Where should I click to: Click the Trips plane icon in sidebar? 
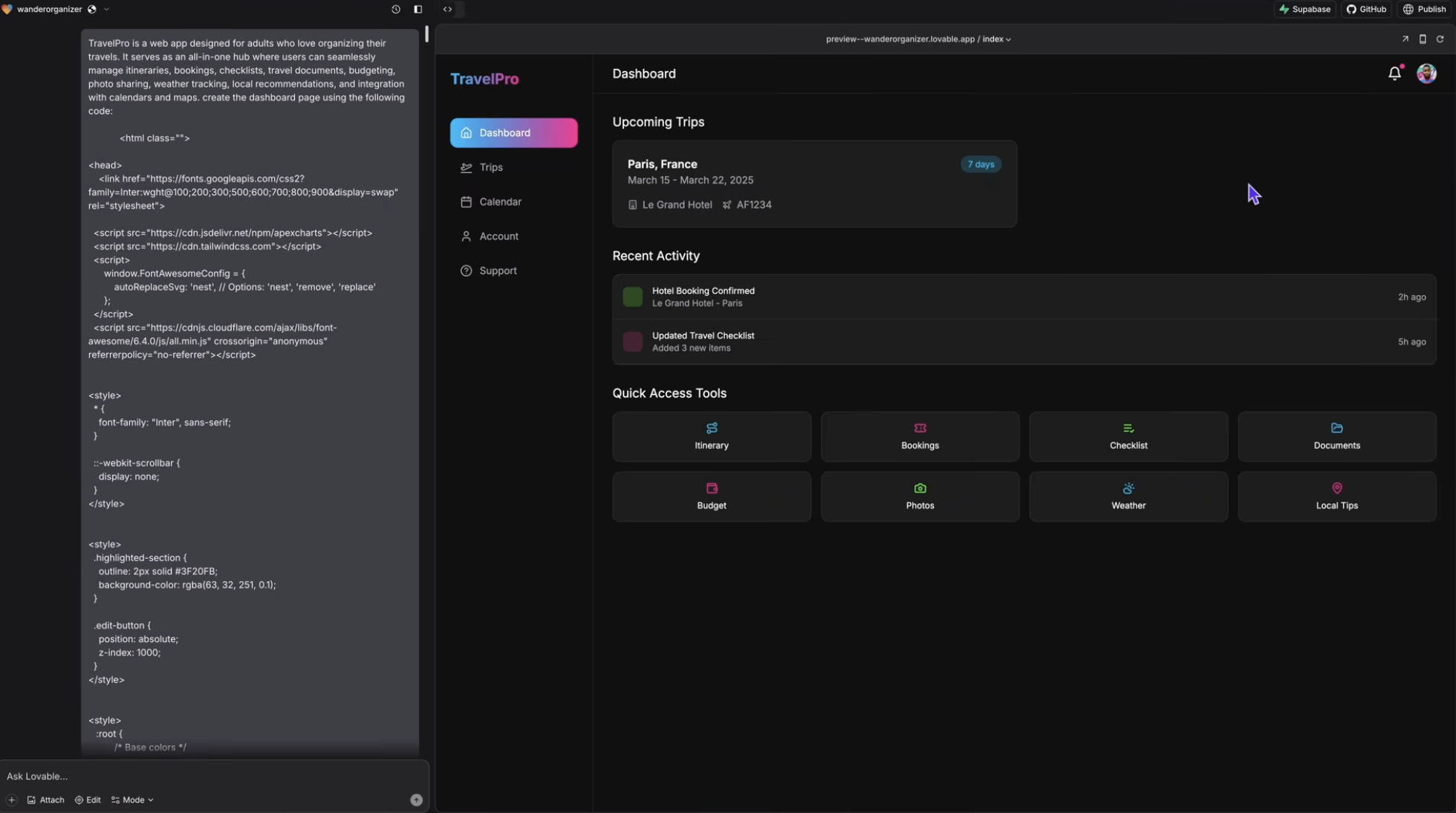coord(466,167)
